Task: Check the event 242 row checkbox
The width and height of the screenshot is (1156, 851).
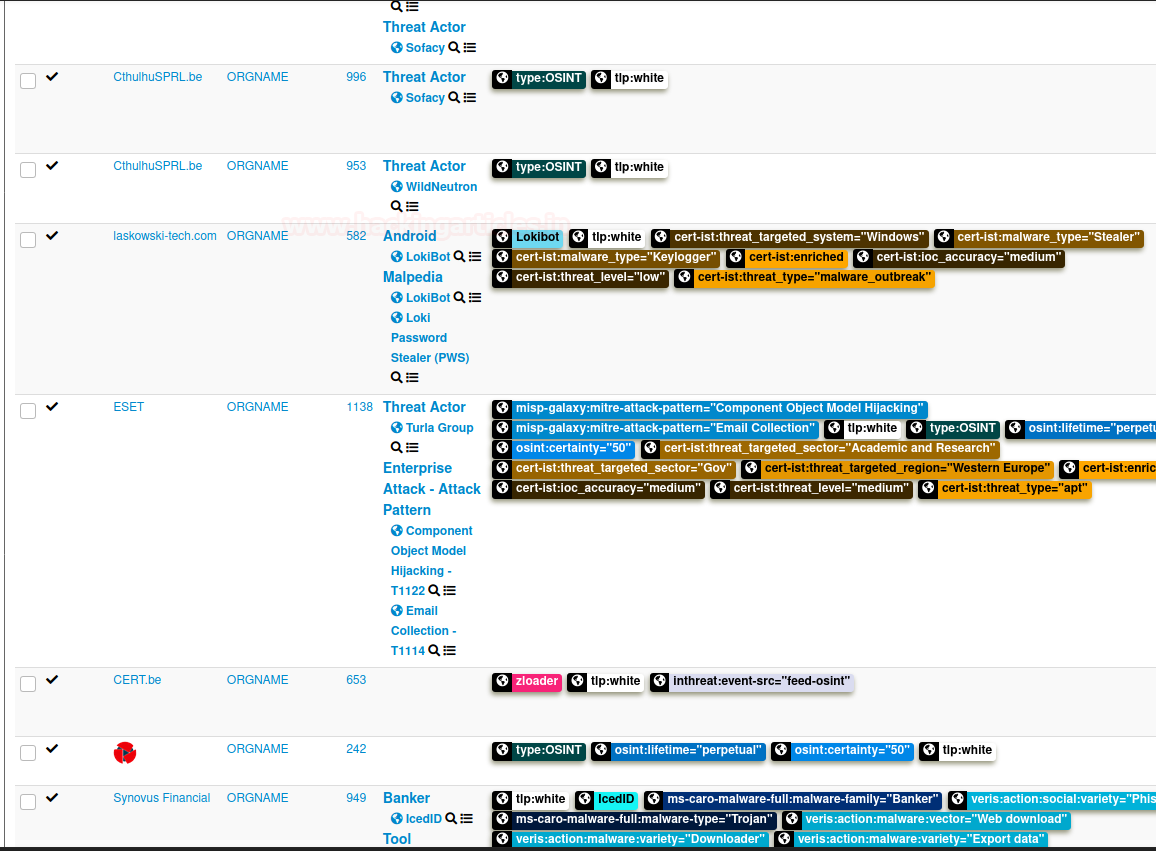Action: (x=28, y=753)
